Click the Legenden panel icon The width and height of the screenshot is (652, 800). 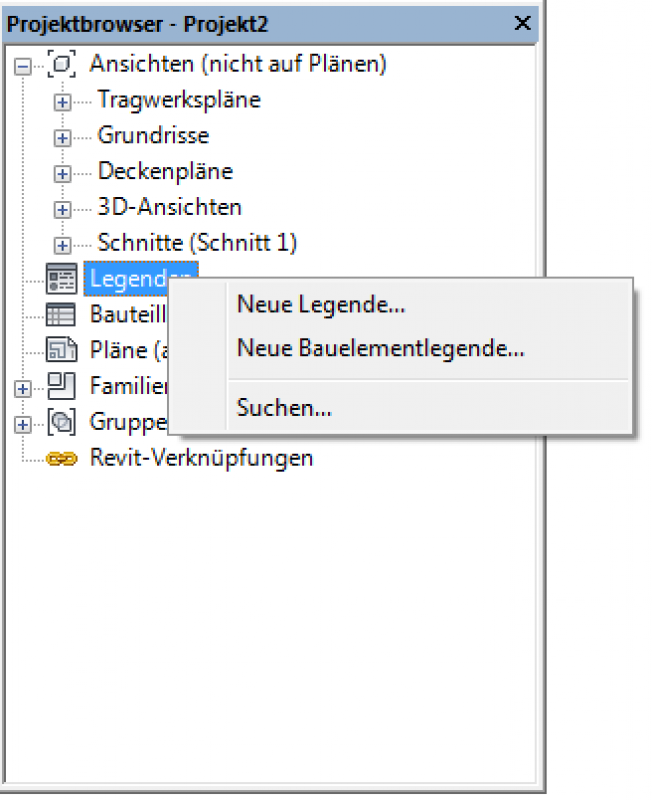click(x=60, y=279)
